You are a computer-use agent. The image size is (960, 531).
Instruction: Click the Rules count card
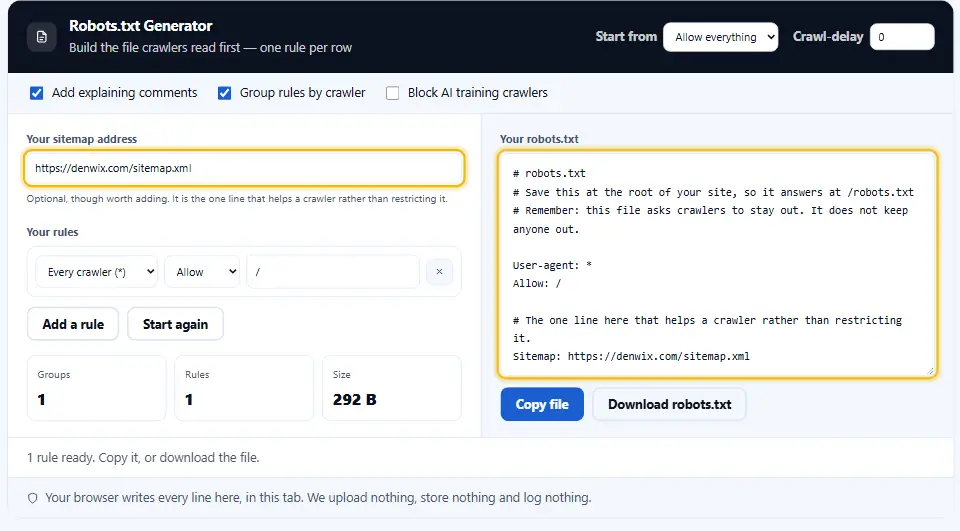click(x=244, y=388)
